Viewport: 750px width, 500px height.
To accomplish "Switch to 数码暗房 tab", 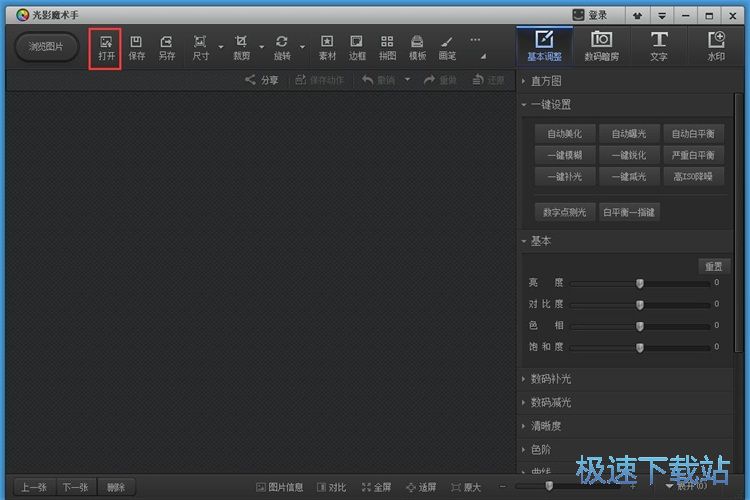I will (x=601, y=46).
